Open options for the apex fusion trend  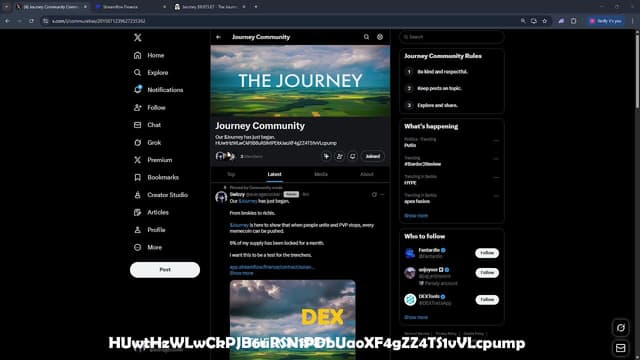click(496, 196)
